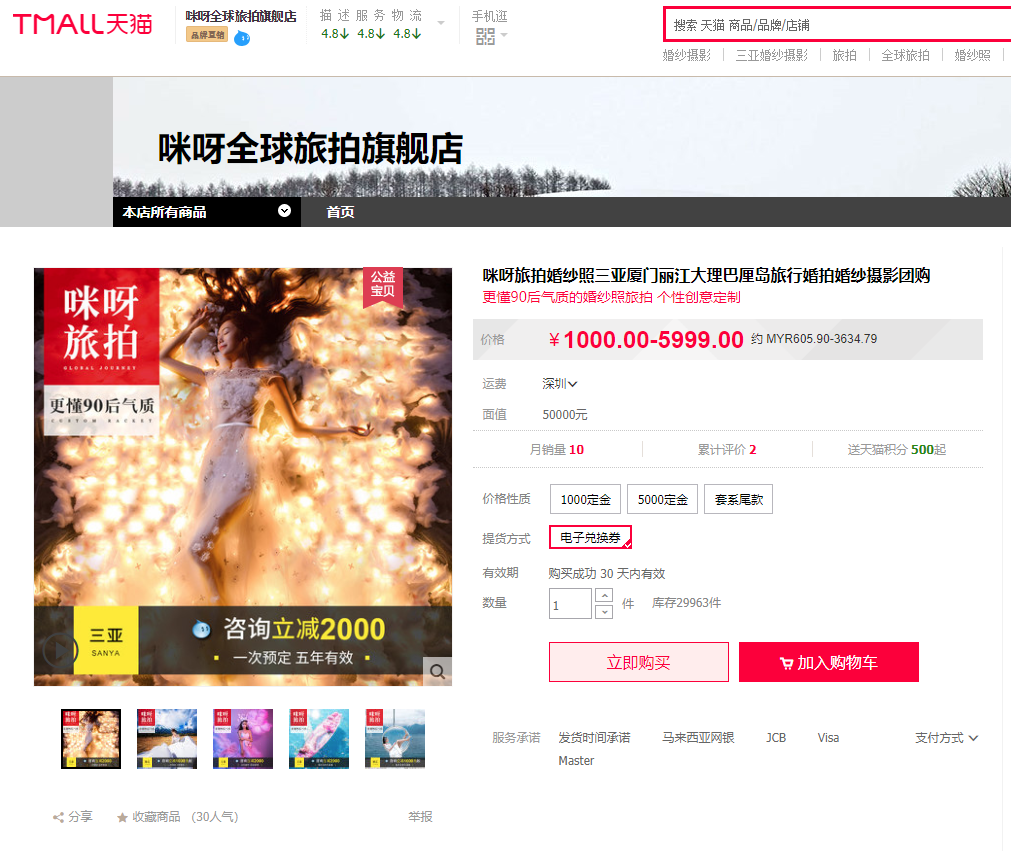
Task: Click the mobile QR code icon
Action: tap(485, 37)
